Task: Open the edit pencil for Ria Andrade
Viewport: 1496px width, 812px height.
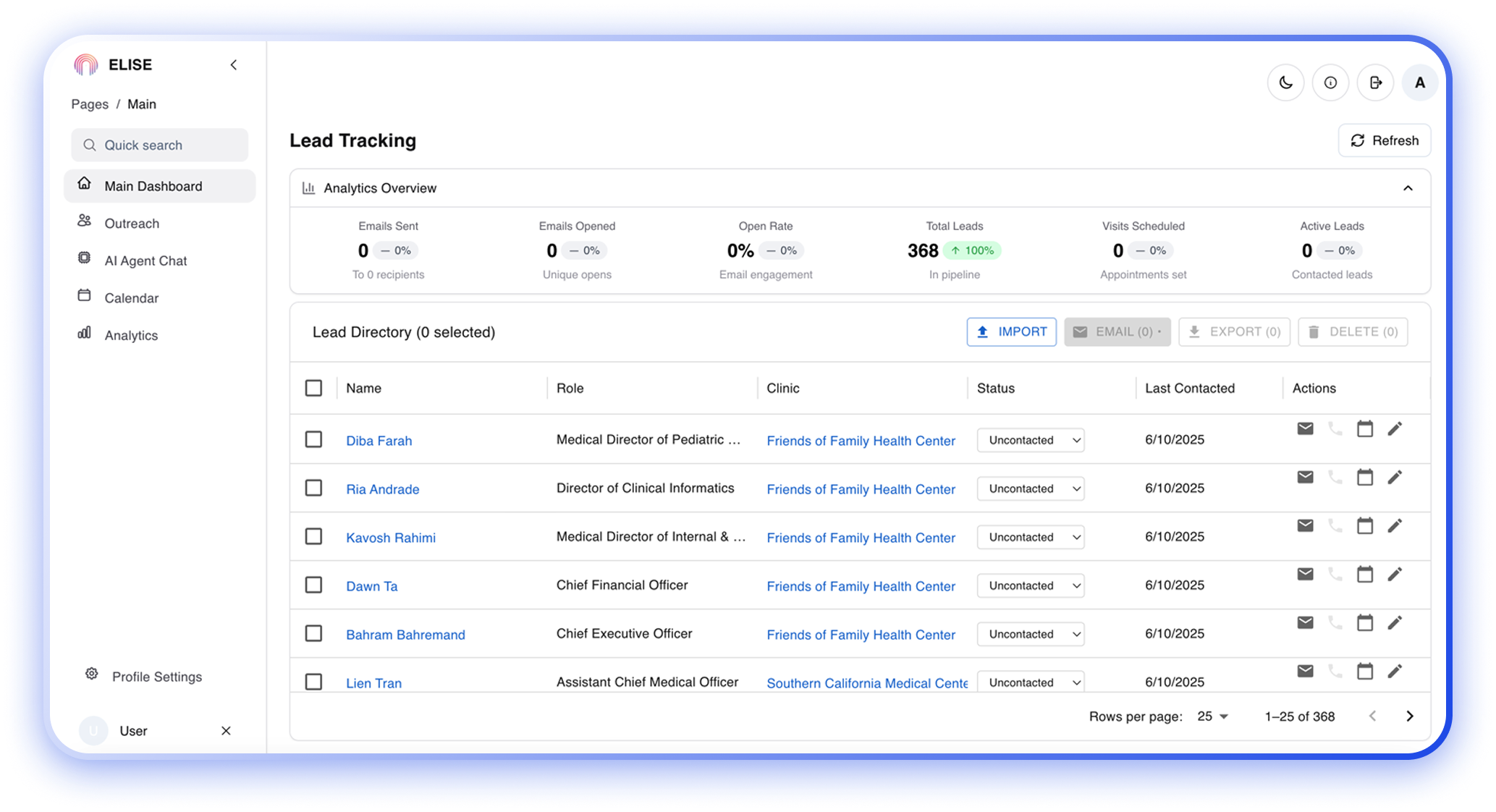Action: coord(1395,477)
